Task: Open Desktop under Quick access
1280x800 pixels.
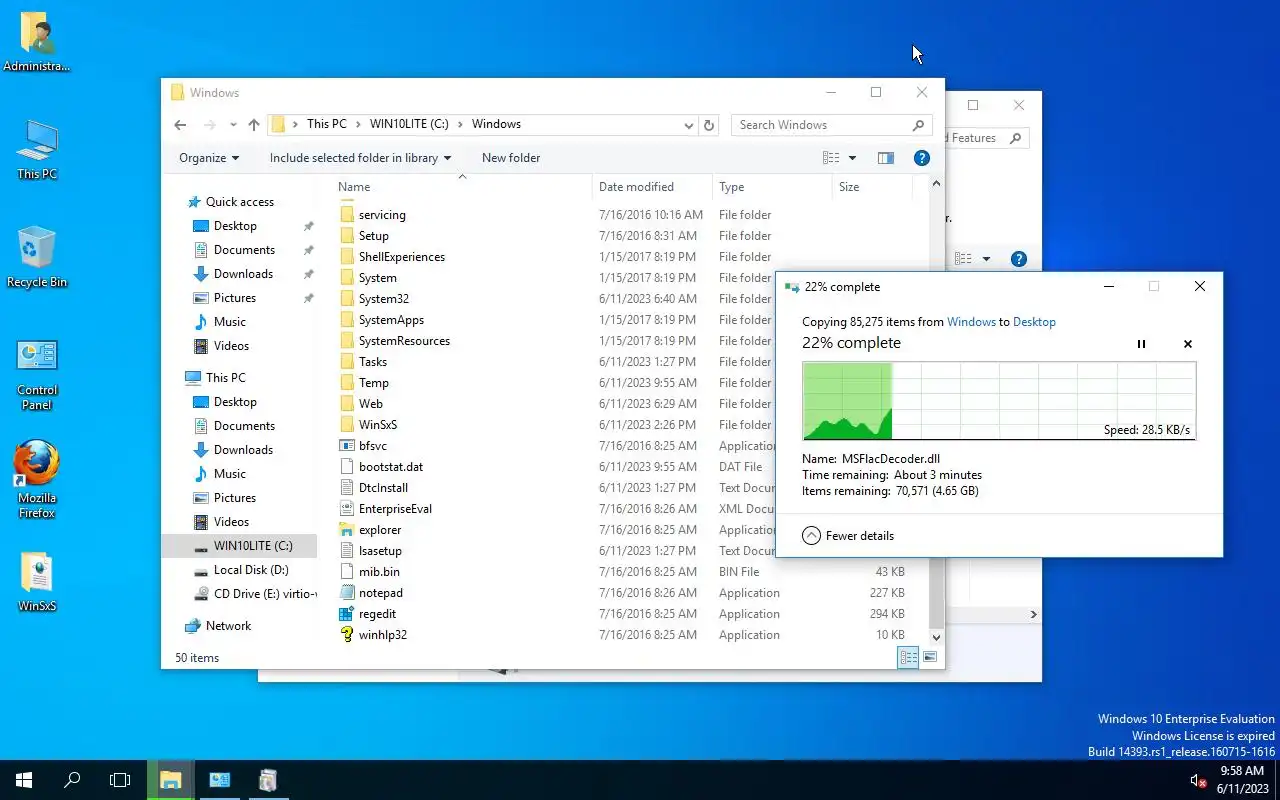Action: [x=235, y=226]
